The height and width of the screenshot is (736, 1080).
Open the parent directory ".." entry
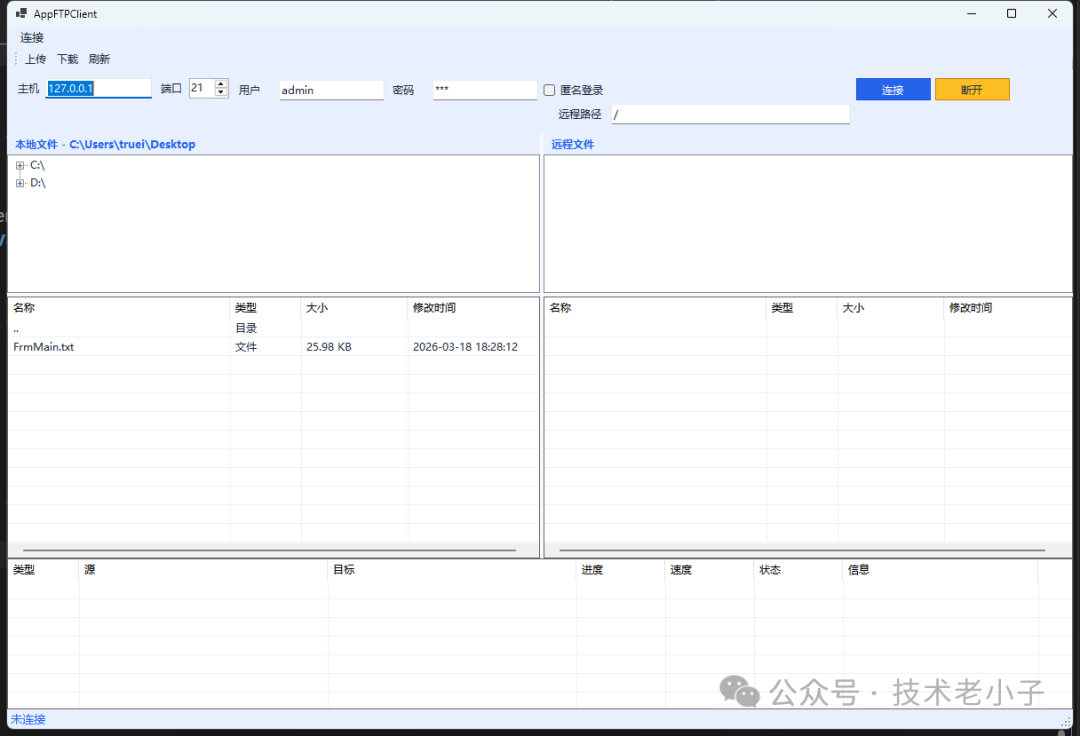tap(17, 328)
